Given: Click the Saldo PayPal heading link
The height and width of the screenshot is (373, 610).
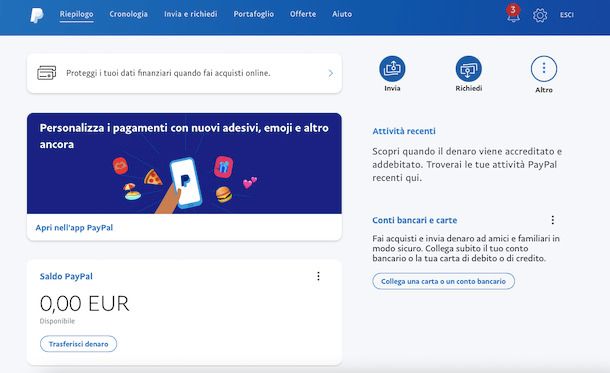Looking at the screenshot, I should (x=66, y=277).
